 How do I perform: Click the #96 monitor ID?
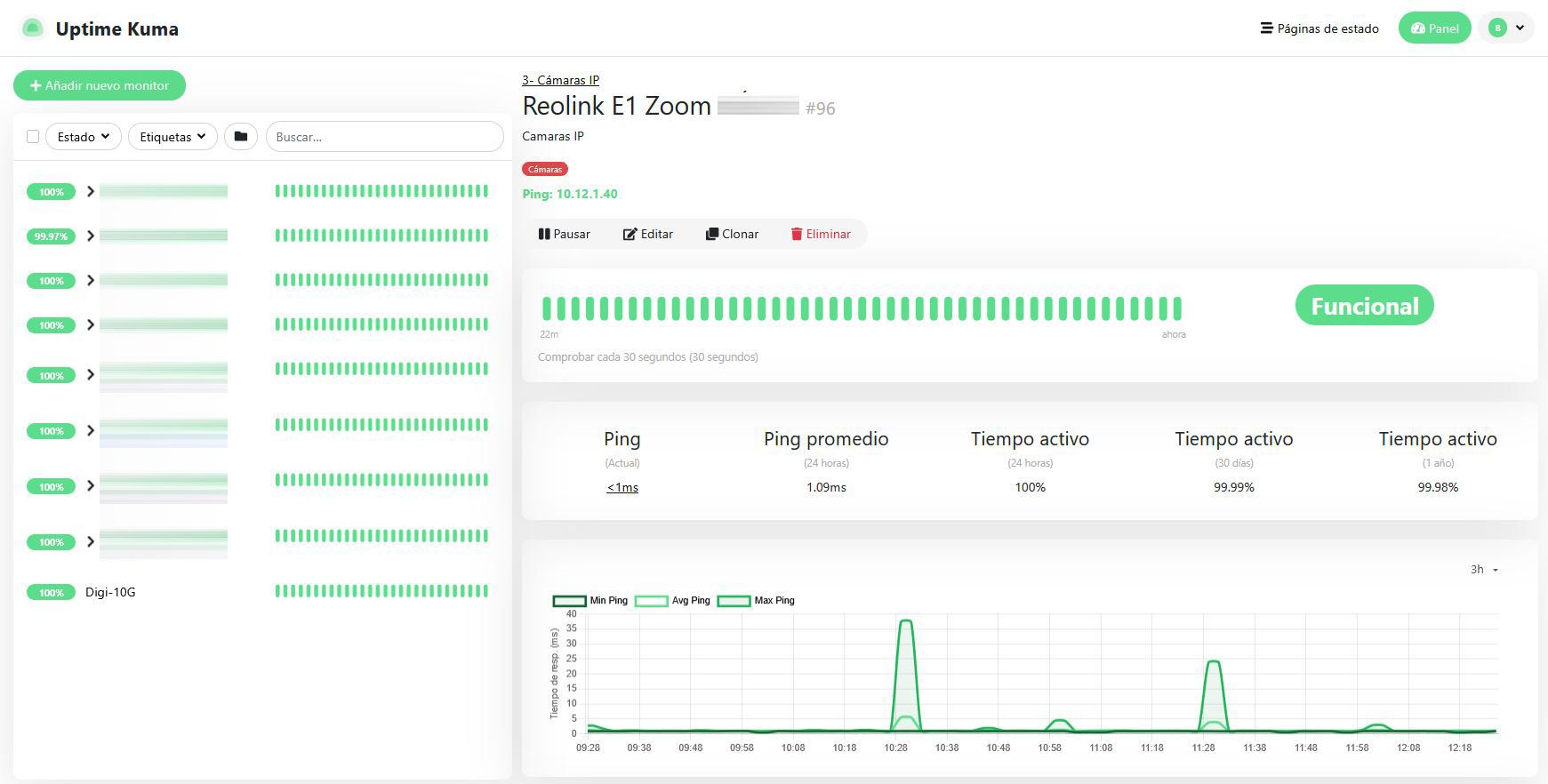pos(820,108)
